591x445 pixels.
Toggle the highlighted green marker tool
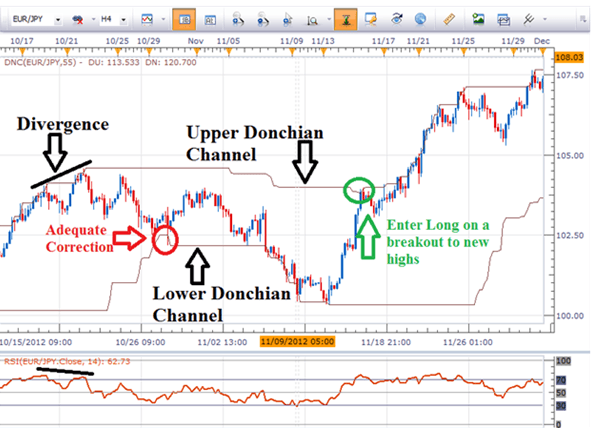pos(346,19)
